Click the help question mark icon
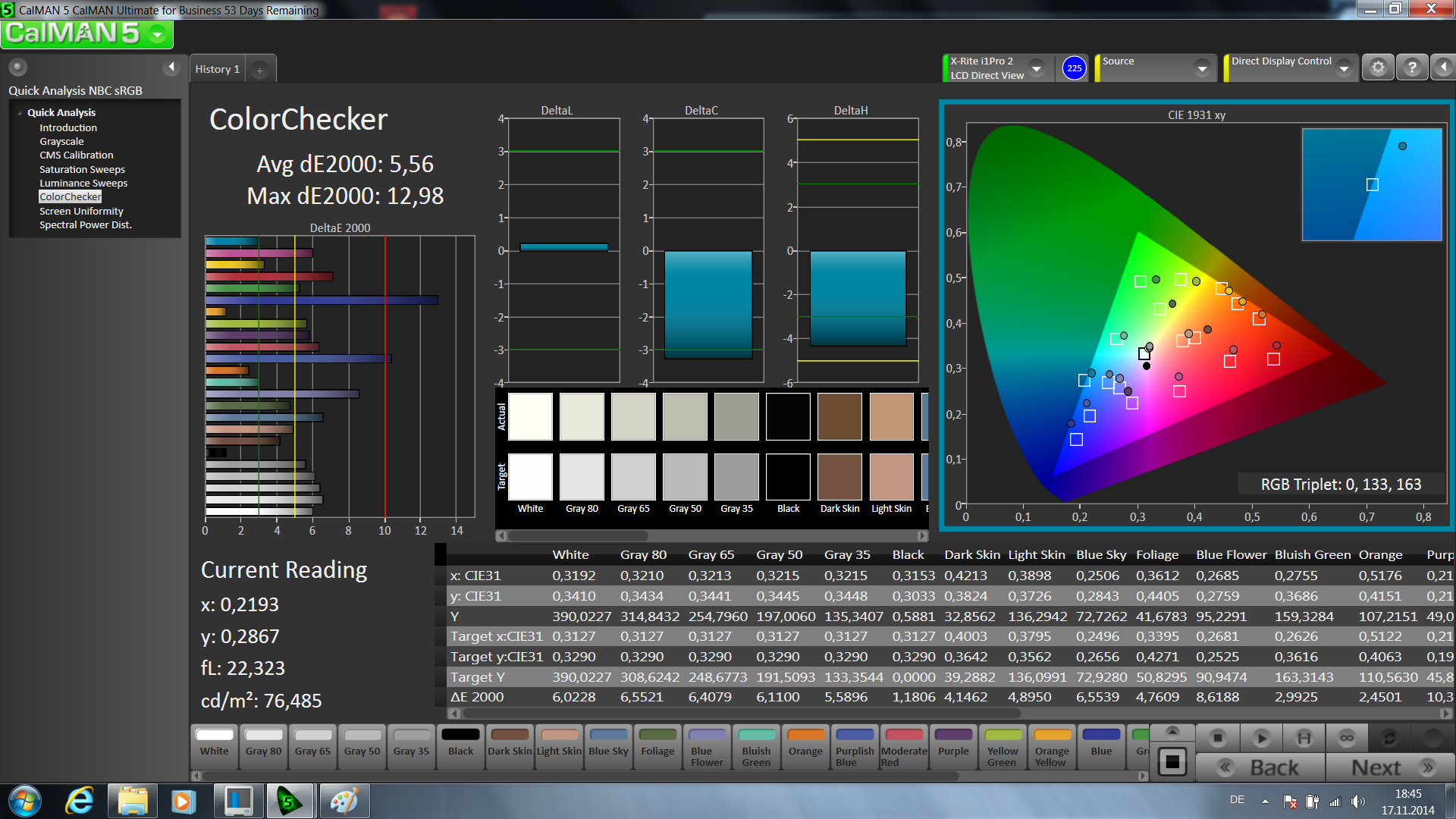Image resolution: width=1456 pixels, height=819 pixels. click(1411, 67)
